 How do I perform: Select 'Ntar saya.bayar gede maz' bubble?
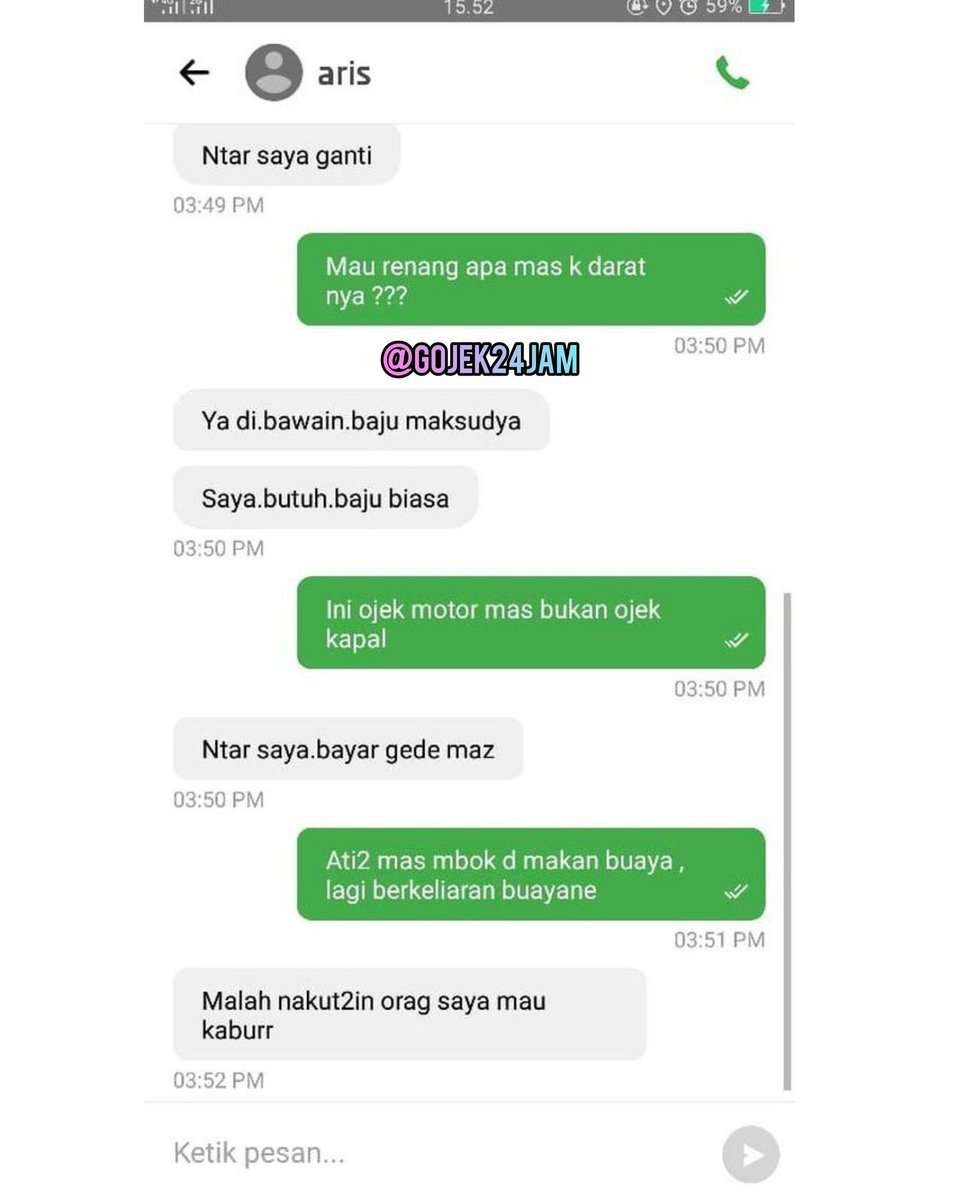pyautogui.click(x=348, y=749)
